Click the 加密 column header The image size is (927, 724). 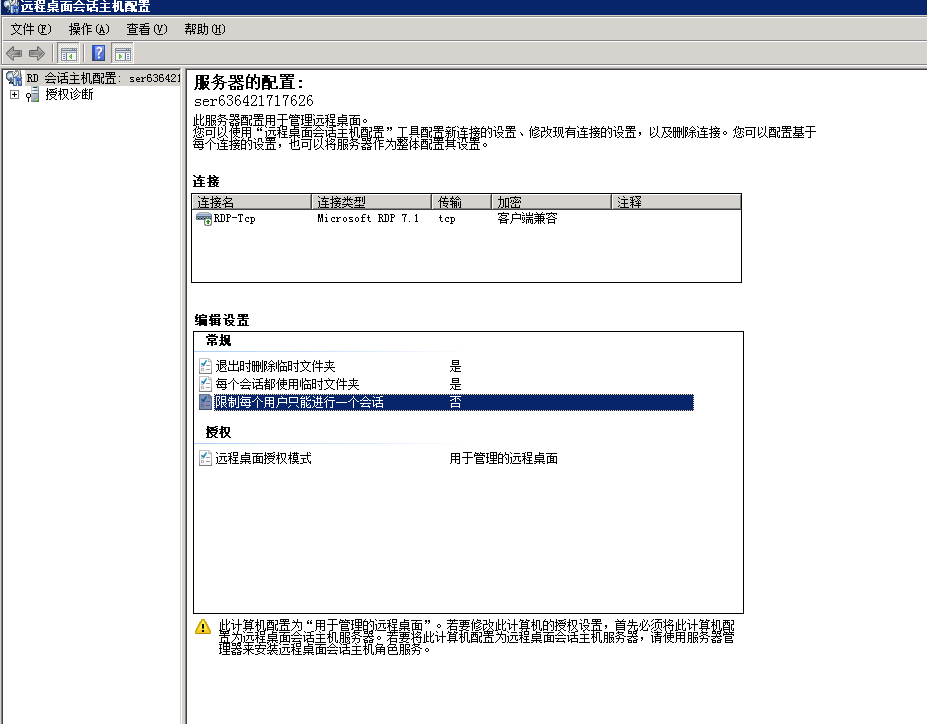click(x=551, y=202)
